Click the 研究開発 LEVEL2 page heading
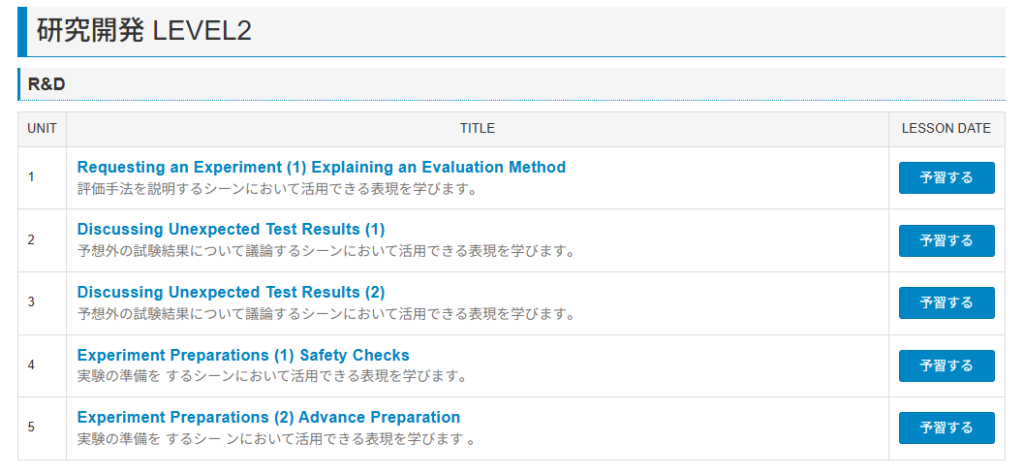This screenshot has height=475, width=1024. 144,32
